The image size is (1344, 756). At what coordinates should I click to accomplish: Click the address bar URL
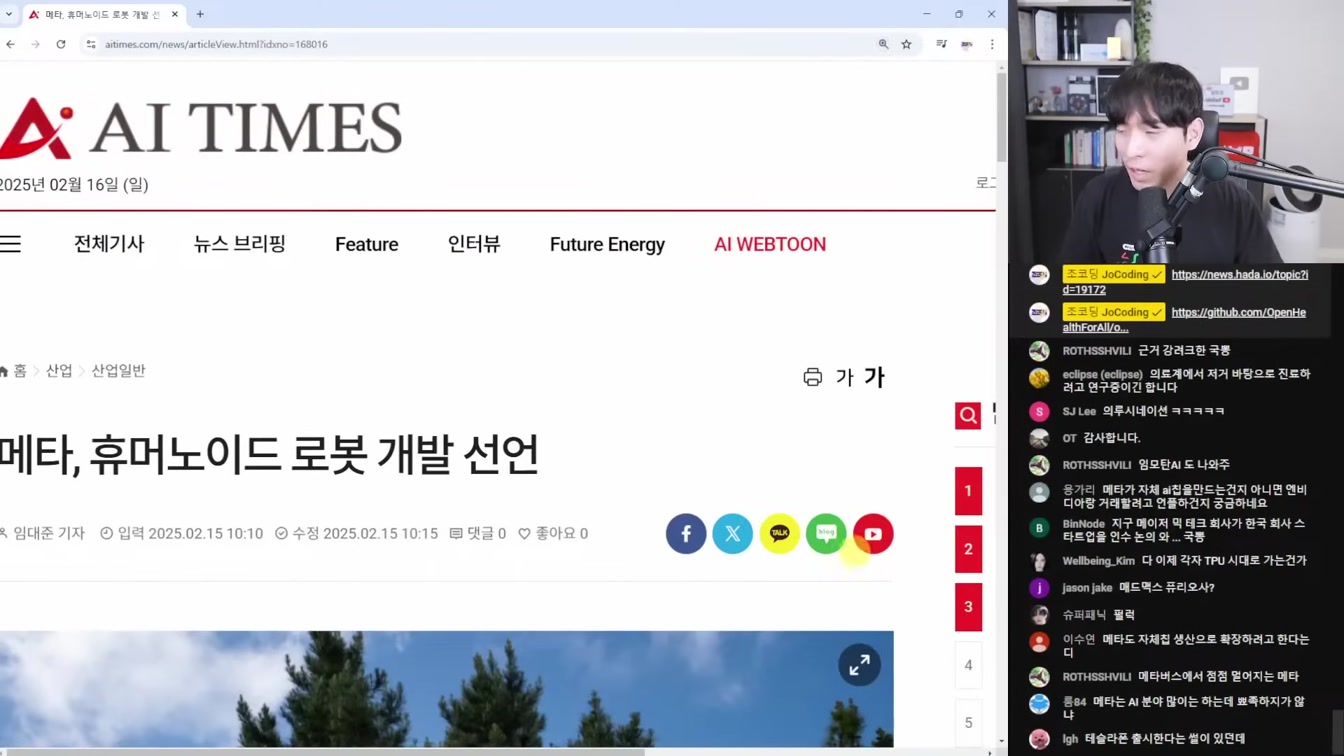coord(216,44)
